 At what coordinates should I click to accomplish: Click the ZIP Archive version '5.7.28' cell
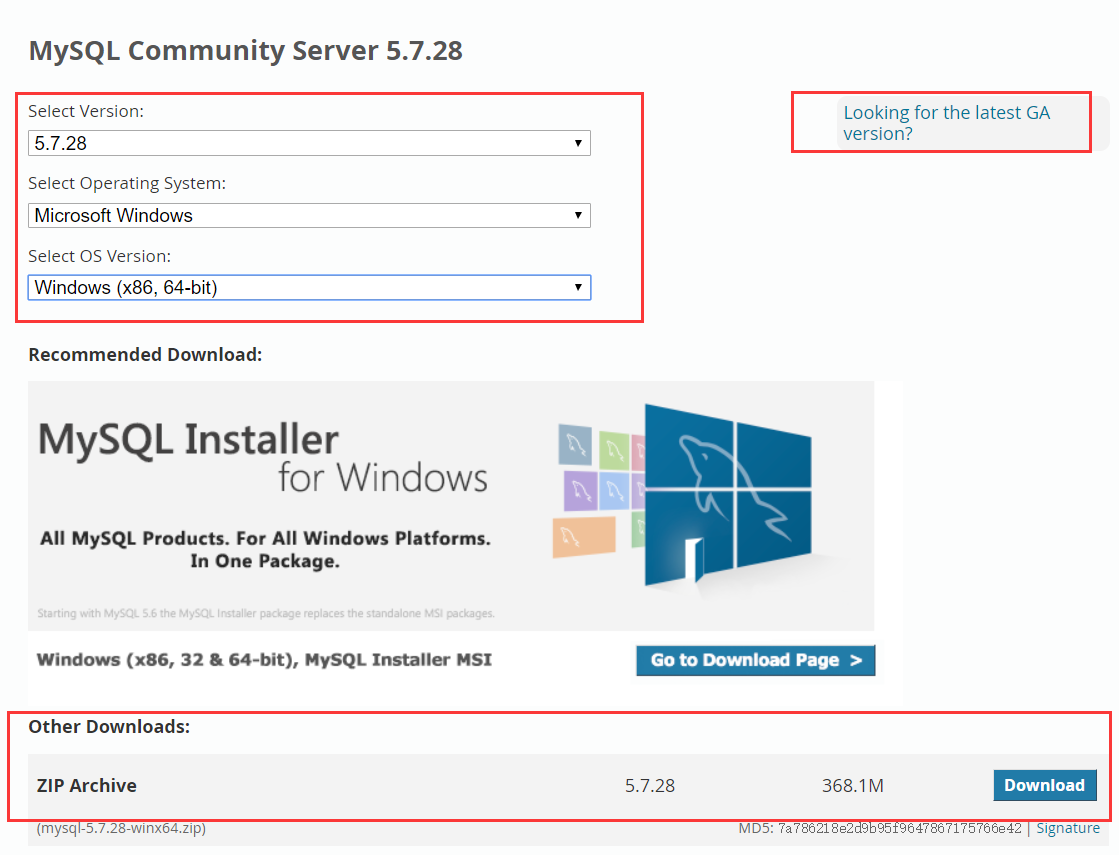649,786
